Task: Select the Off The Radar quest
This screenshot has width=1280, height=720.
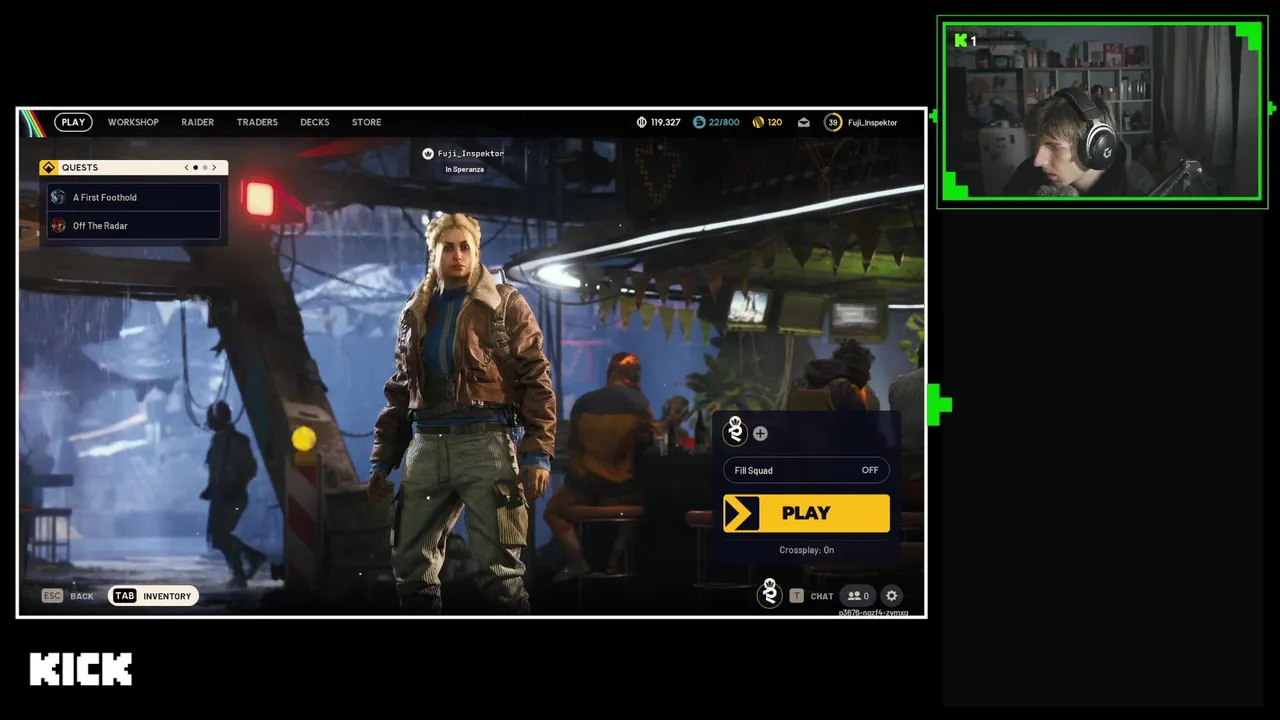Action: 133,225
